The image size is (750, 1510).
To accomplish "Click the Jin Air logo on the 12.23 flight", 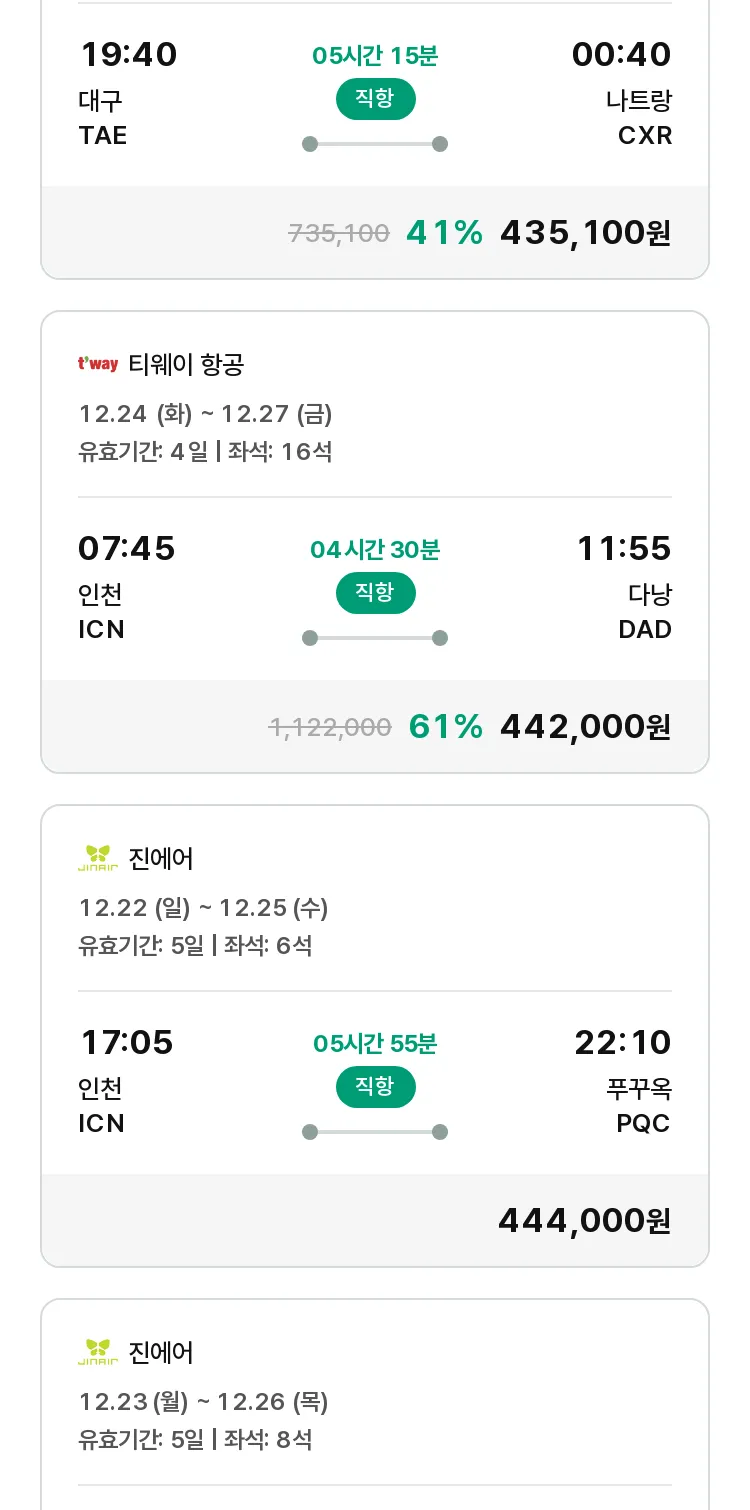I will click(x=98, y=1352).
